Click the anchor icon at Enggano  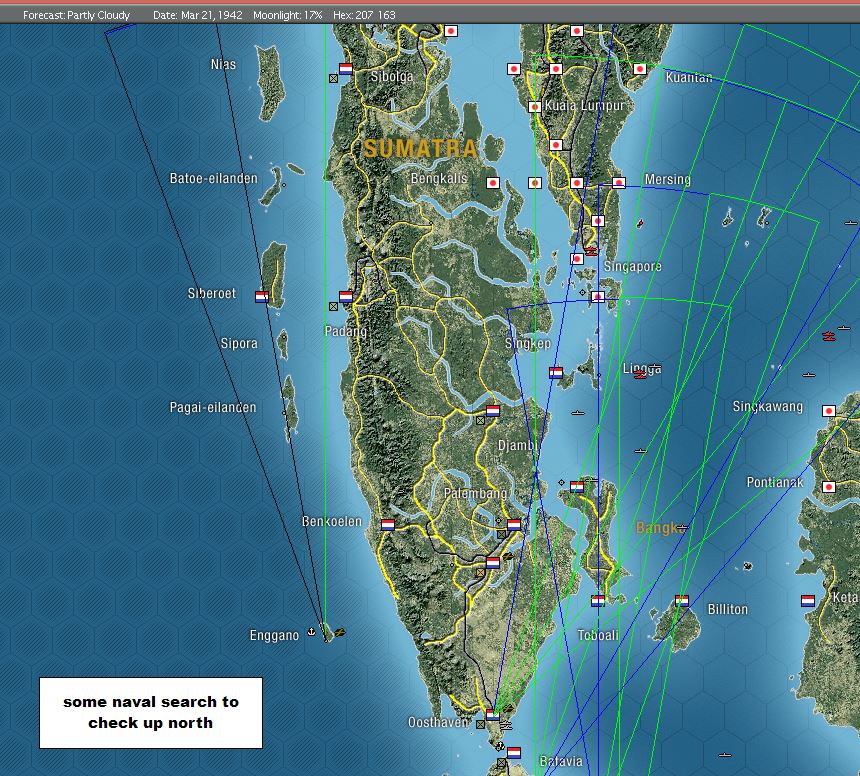[312, 632]
